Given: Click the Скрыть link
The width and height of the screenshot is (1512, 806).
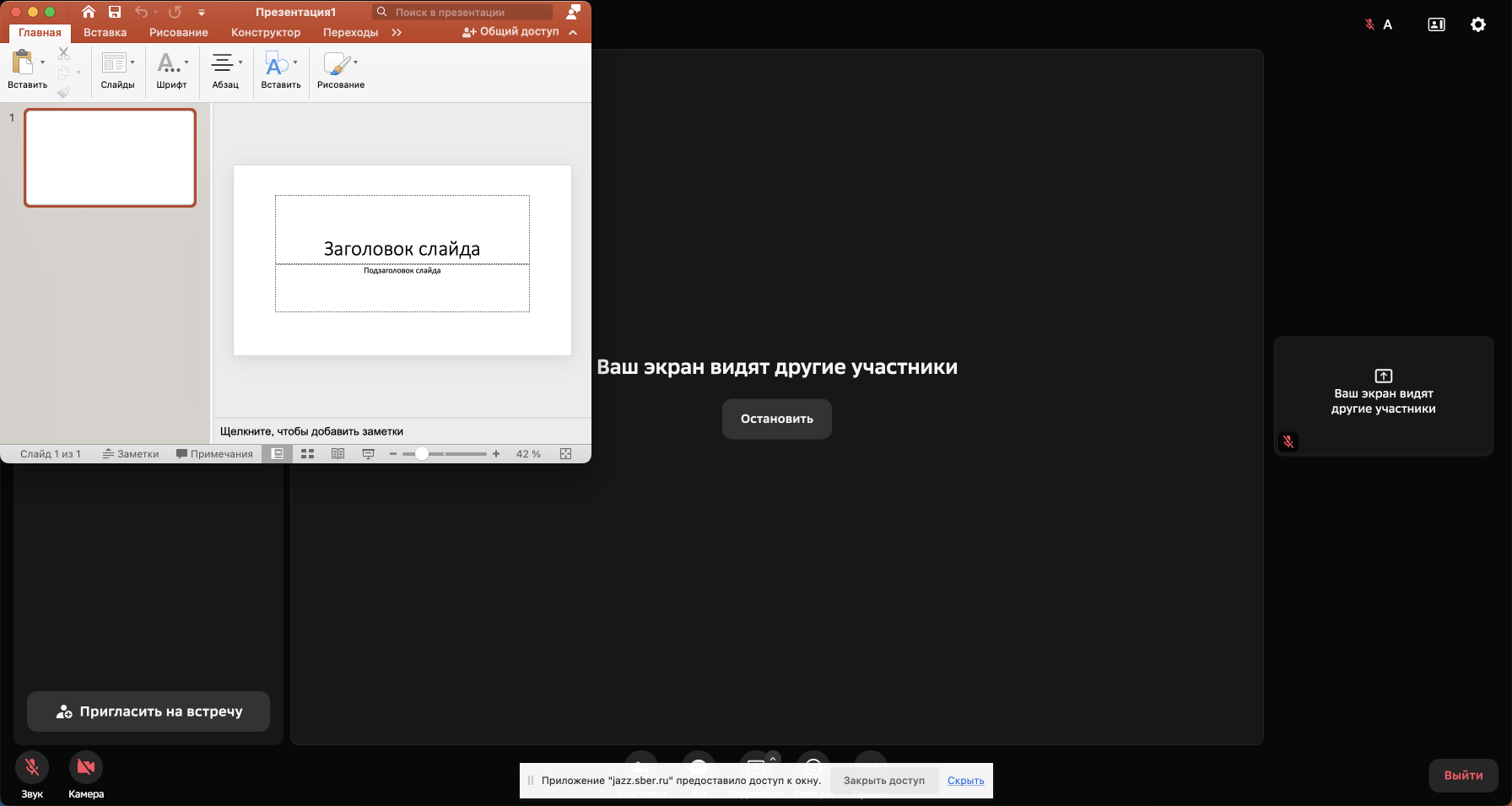Looking at the screenshot, I should click(x=965, y=781).
